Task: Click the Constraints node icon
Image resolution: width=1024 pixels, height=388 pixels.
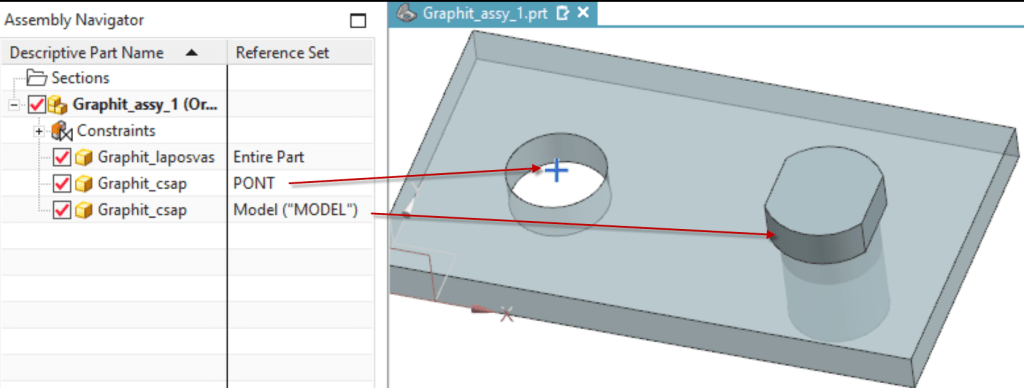Action: pyautogui.click(x=63, y=131)
